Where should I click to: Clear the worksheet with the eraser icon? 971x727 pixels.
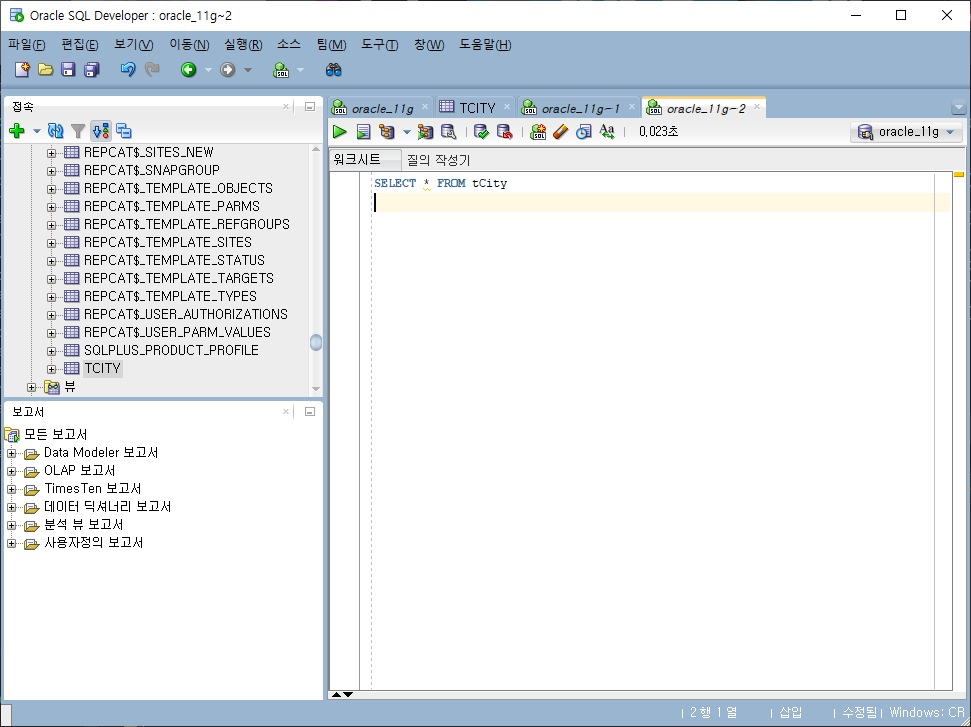tap(560, 131)
